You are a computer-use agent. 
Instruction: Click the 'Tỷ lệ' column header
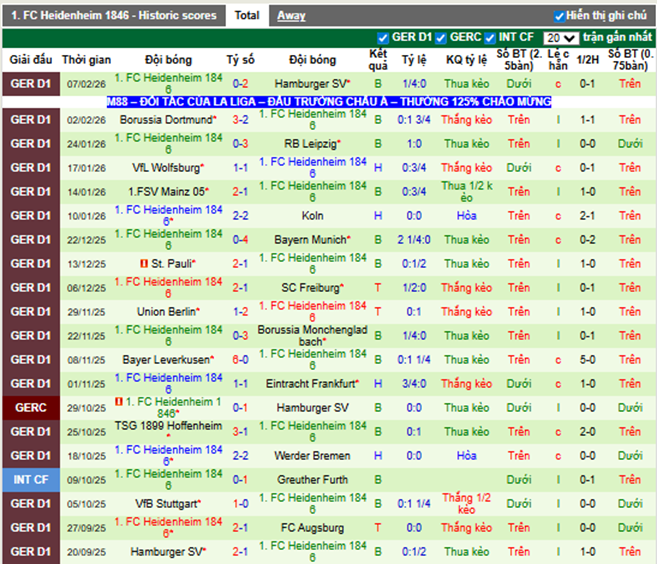(x=414, y=60)
